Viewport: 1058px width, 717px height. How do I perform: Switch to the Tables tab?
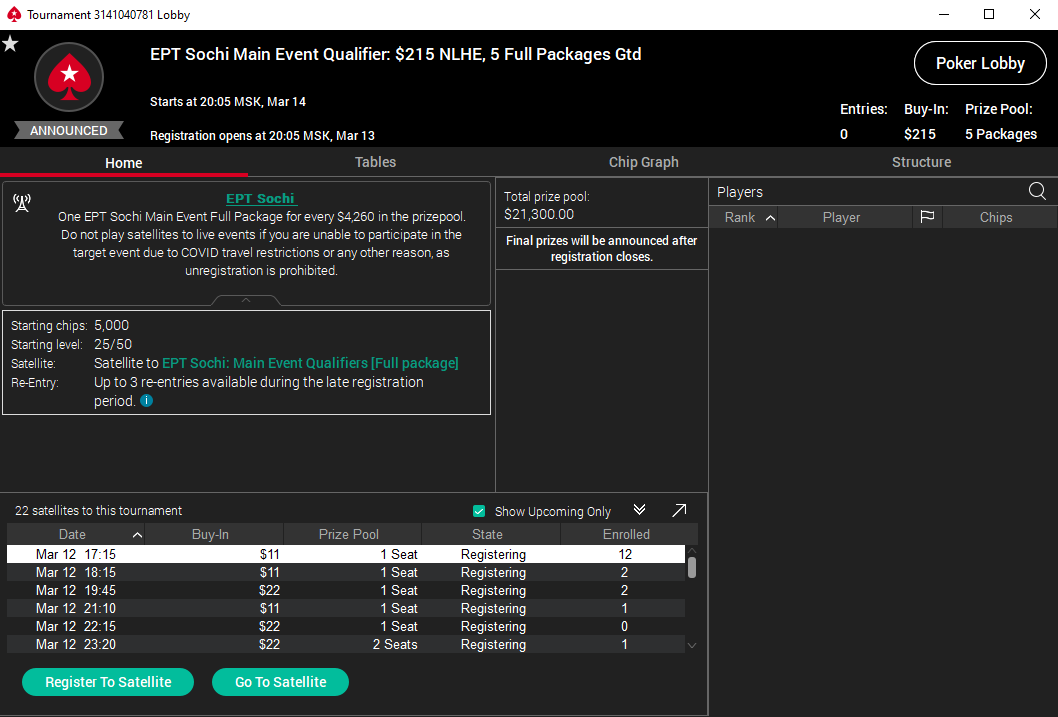coord(375,162)
